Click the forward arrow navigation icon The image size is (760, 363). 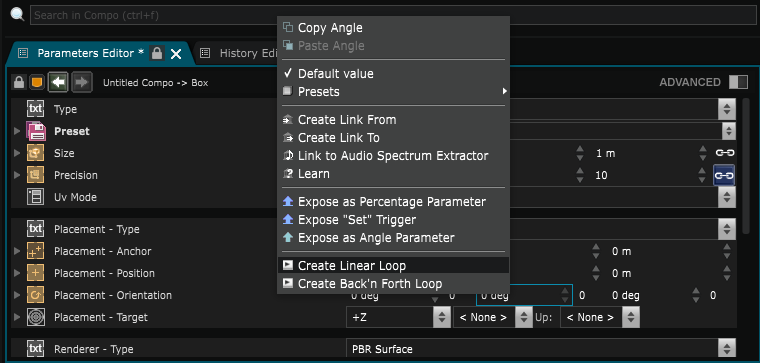[82, 82]
